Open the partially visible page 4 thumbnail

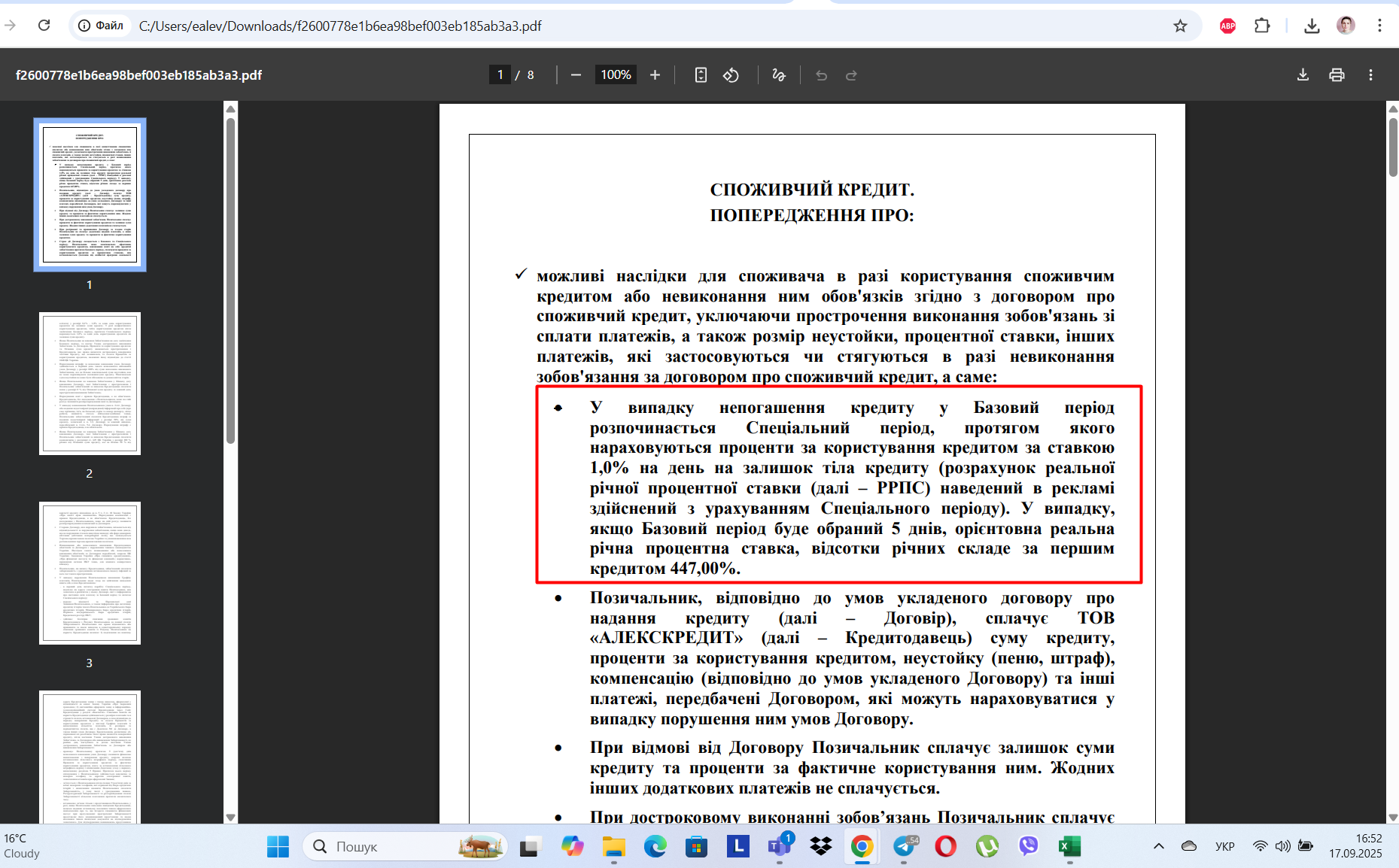90,757
